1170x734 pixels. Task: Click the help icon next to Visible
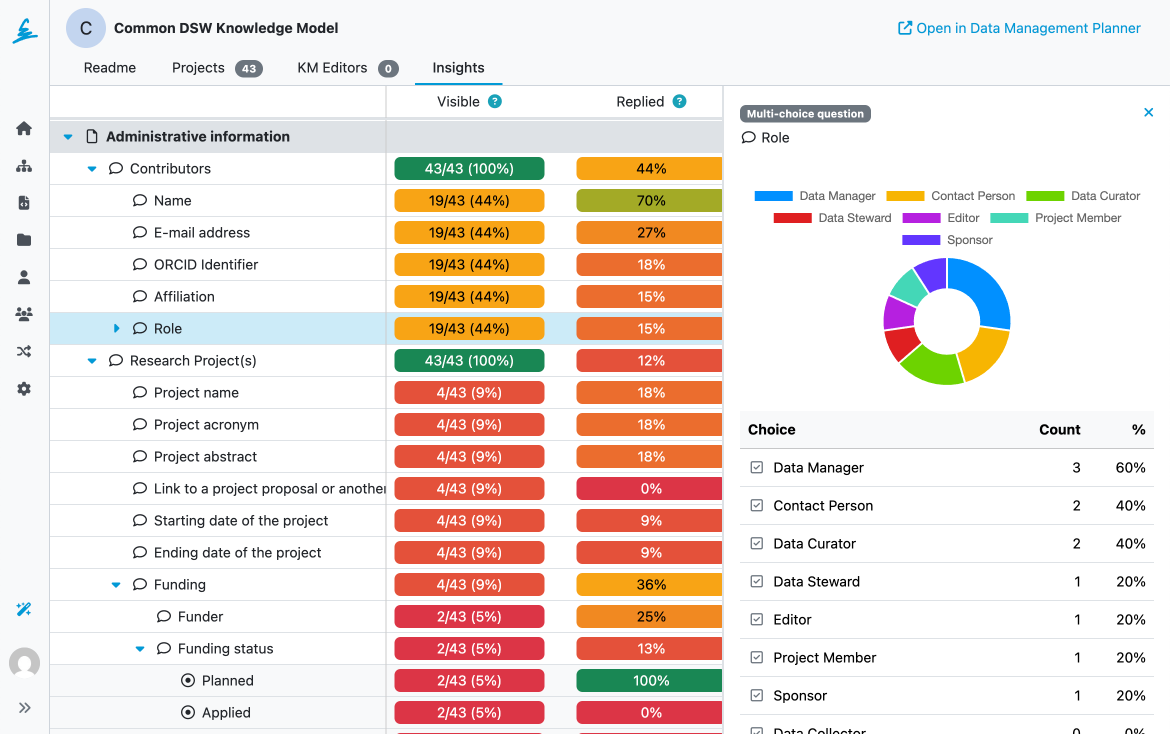494,101
